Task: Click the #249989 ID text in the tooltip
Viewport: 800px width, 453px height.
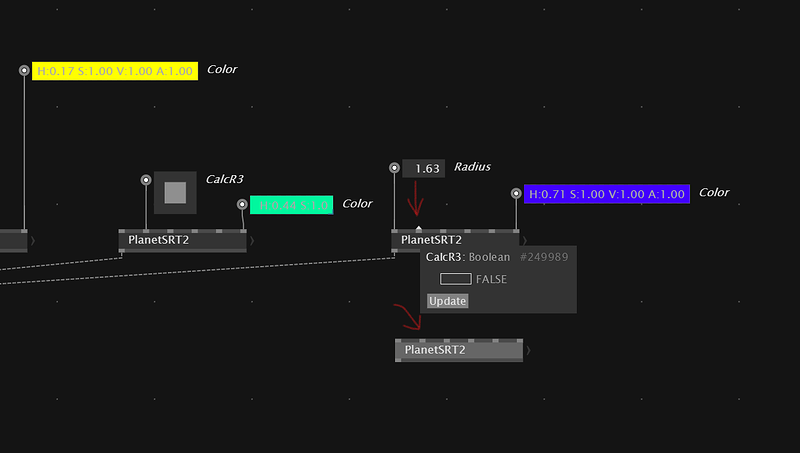Action: click(x=544, y=257)
